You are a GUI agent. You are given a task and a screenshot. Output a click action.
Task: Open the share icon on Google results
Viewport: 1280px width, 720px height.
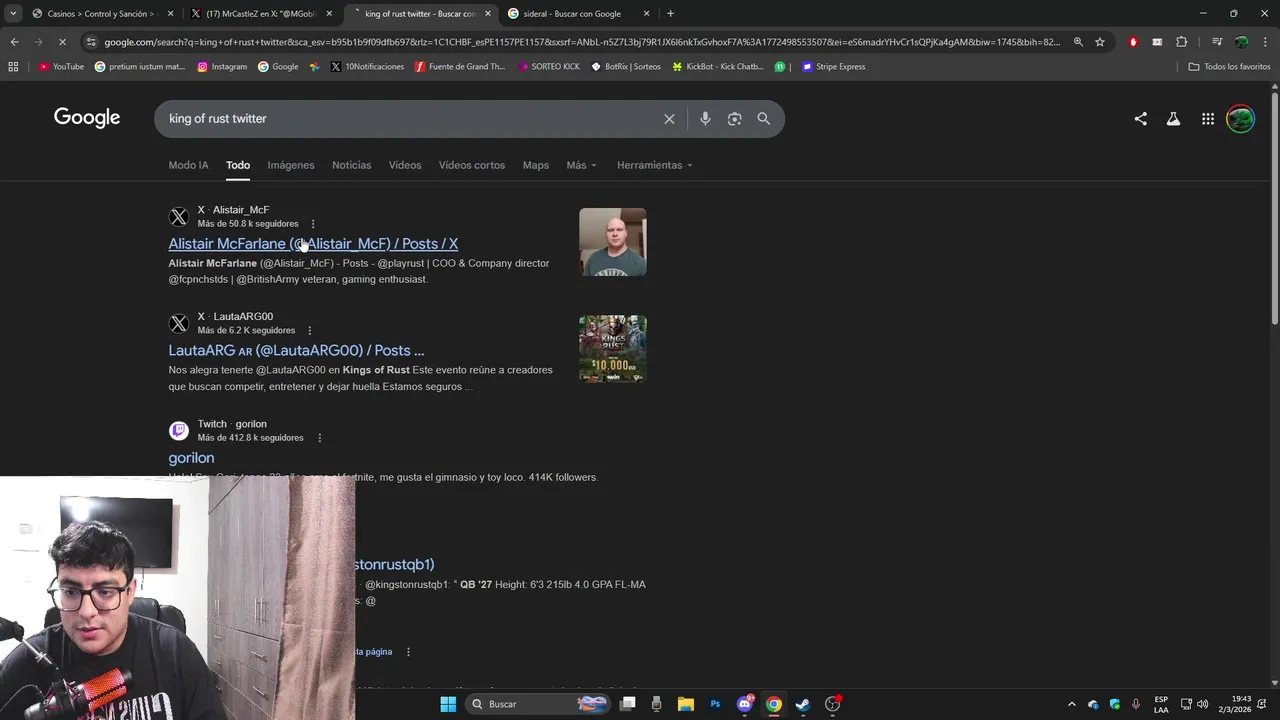1140,119
